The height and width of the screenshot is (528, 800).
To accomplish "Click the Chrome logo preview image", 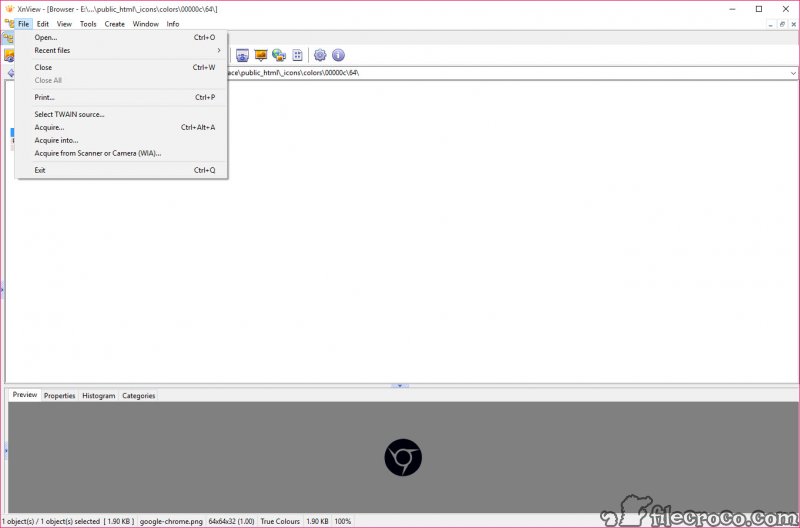I will [x=403, y=457].
